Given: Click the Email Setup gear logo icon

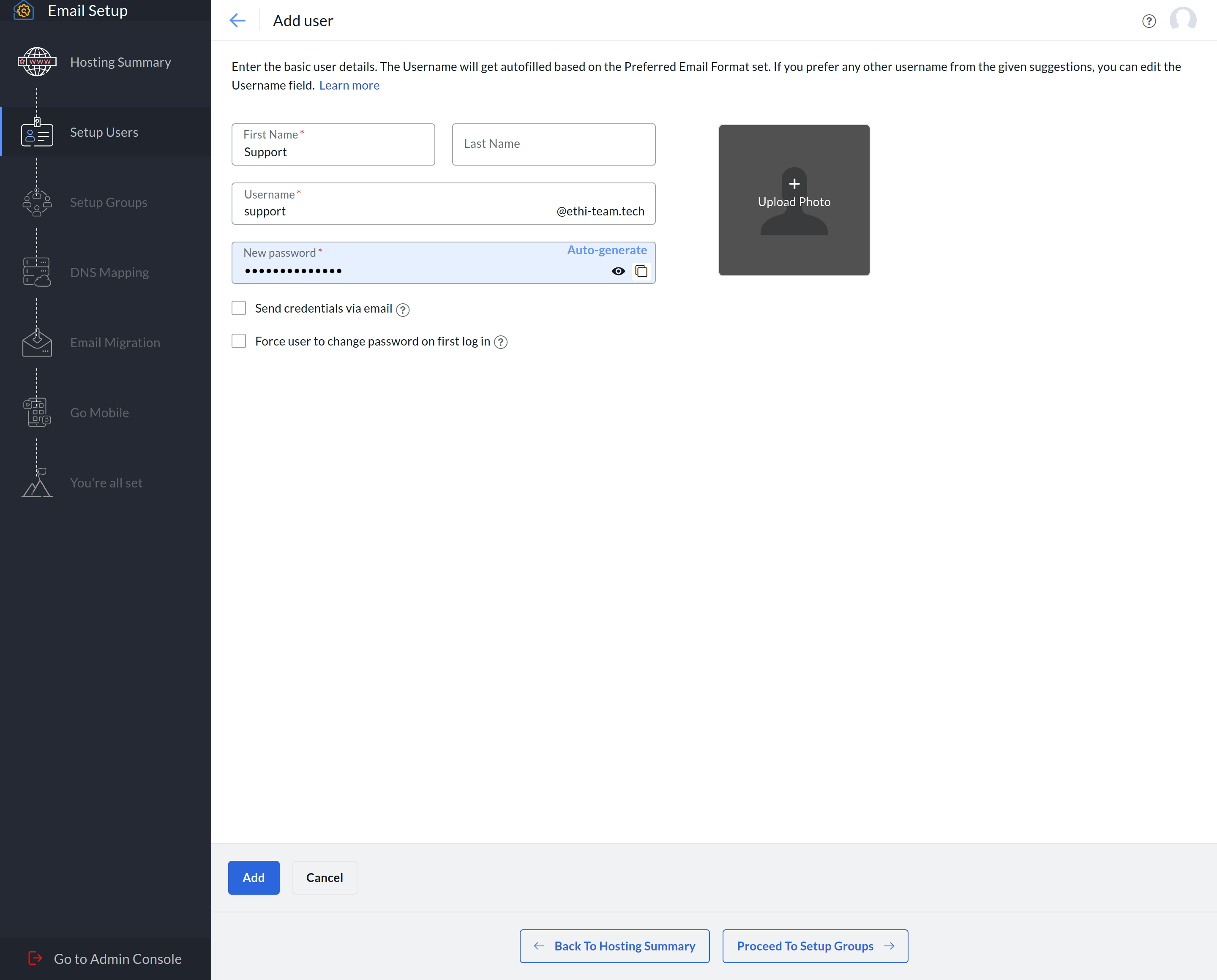Looking at the screenshot, I should pyautogui.click(x=24, y=10).
